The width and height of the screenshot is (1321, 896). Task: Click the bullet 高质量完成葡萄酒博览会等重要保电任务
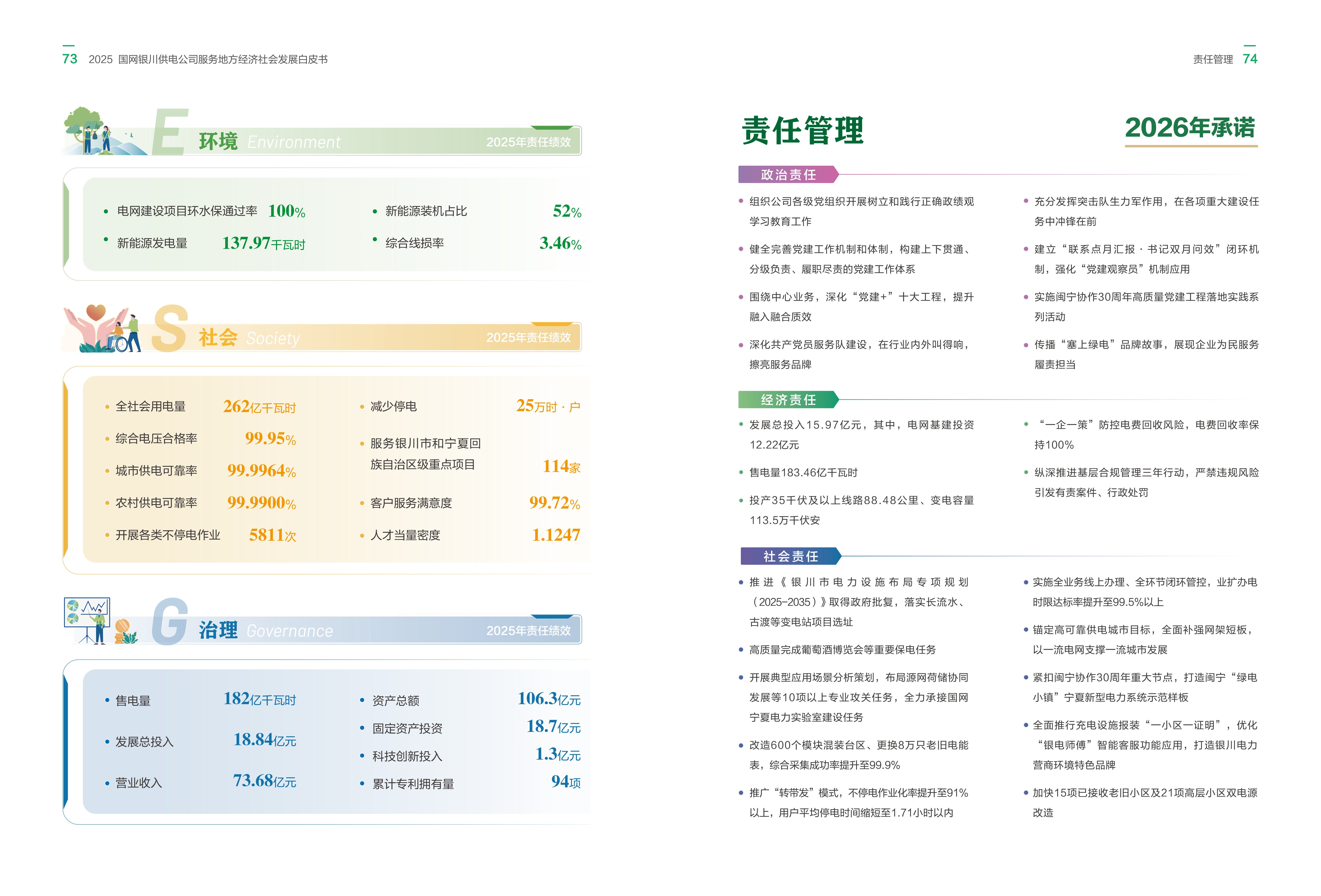click(x=842, y=650)
